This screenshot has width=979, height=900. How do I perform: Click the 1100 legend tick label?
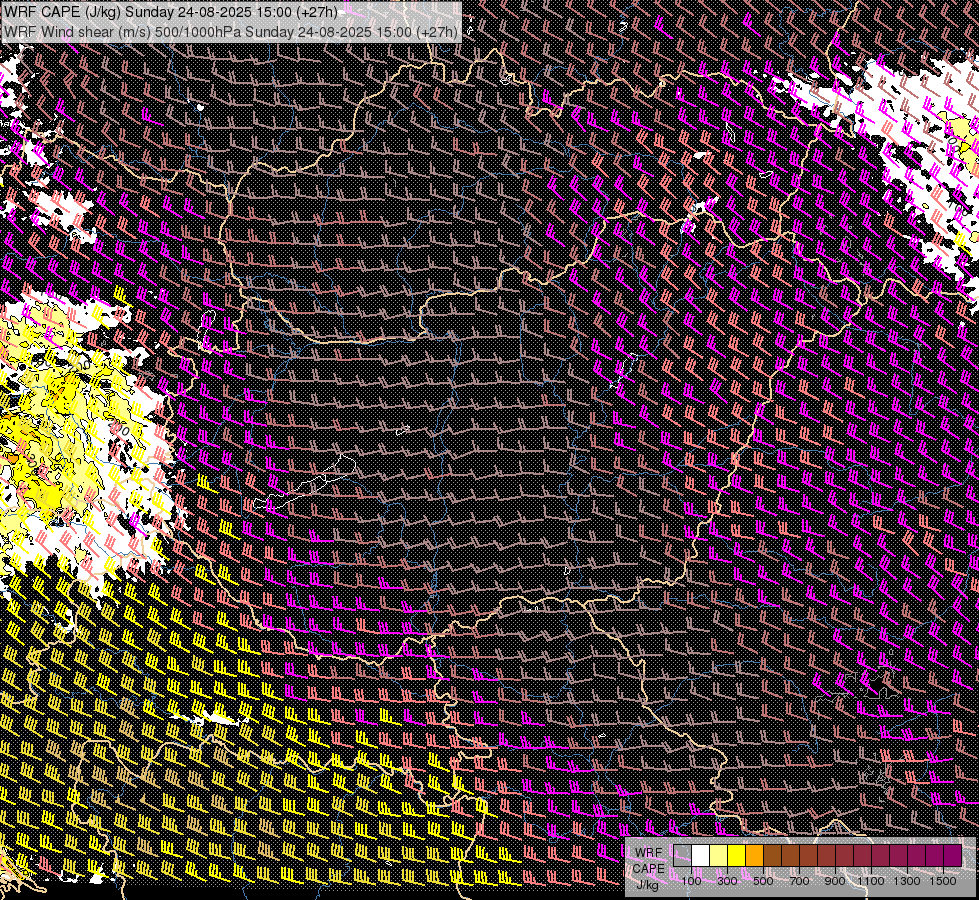870,881
